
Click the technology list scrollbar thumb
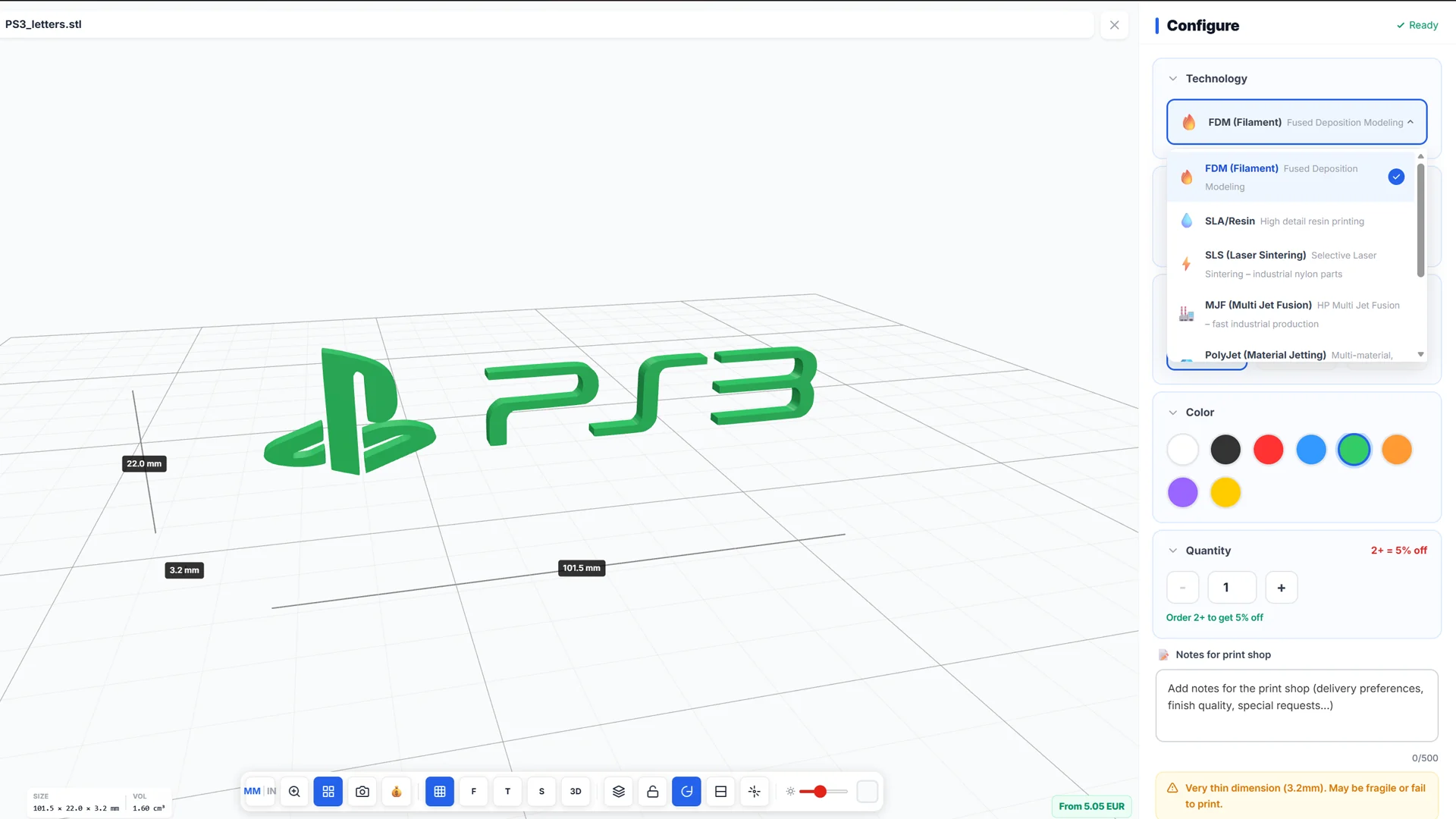coord(1420,220)
